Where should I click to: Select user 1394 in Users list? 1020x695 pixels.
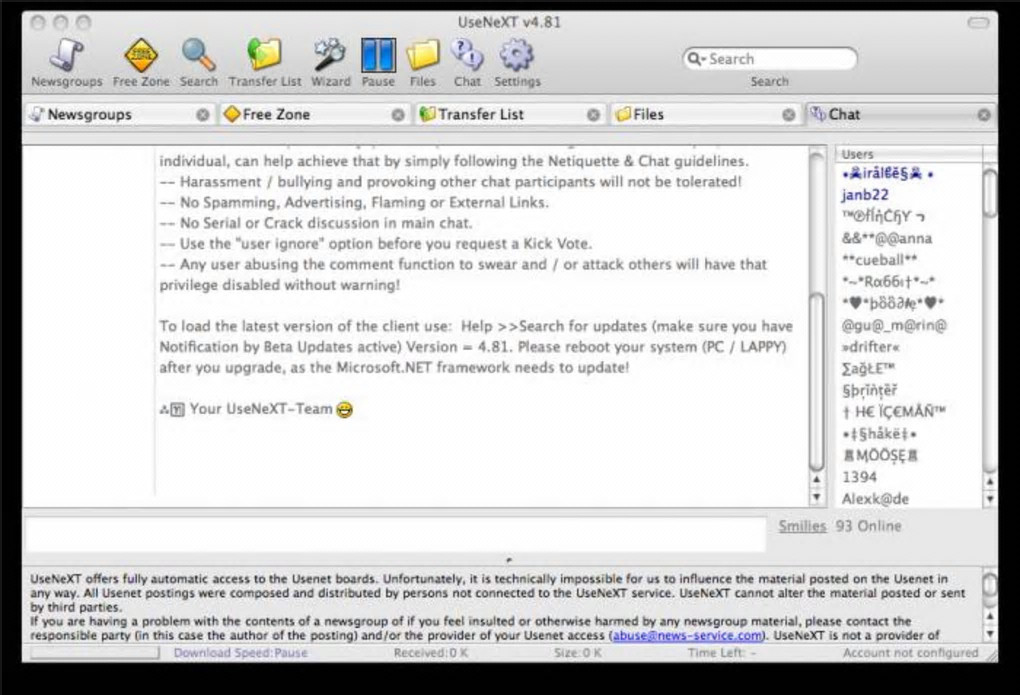click(x=859, y=477)
